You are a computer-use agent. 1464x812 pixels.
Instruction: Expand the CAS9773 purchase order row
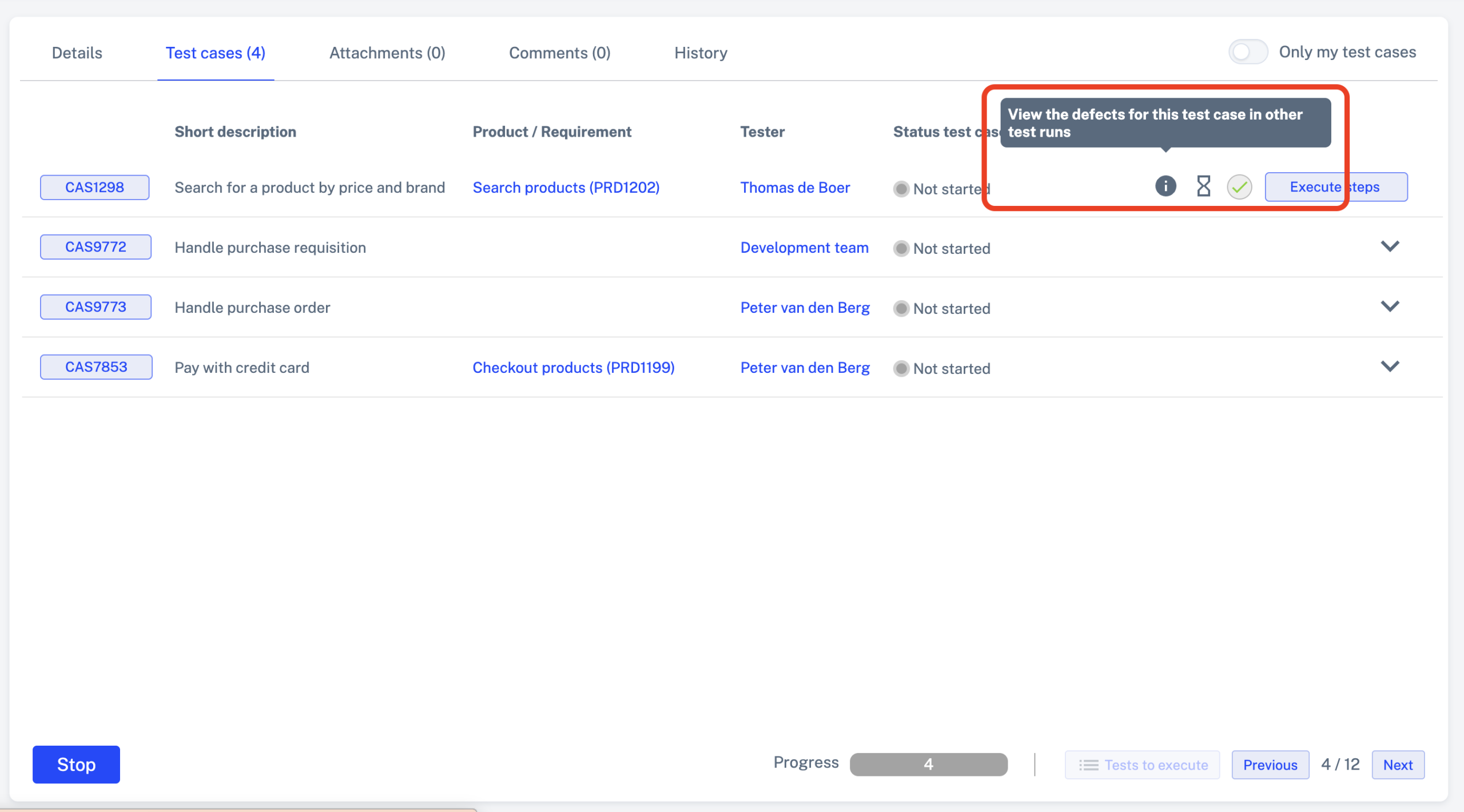[1390, 307]
